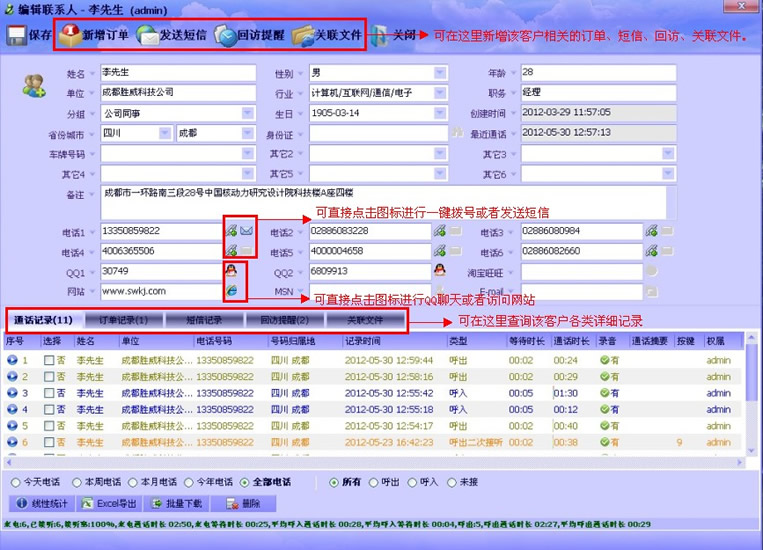Click the 发送短信 toolbar icon
This screenshot has height=550, width=763.
click(x=149, y=36)
